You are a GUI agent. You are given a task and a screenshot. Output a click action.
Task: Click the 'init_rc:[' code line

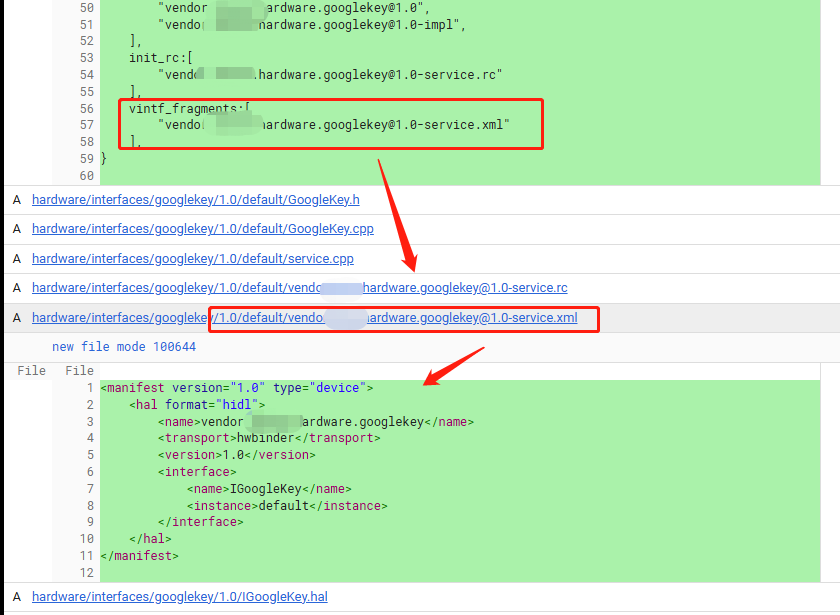click(x=161, y=58)
